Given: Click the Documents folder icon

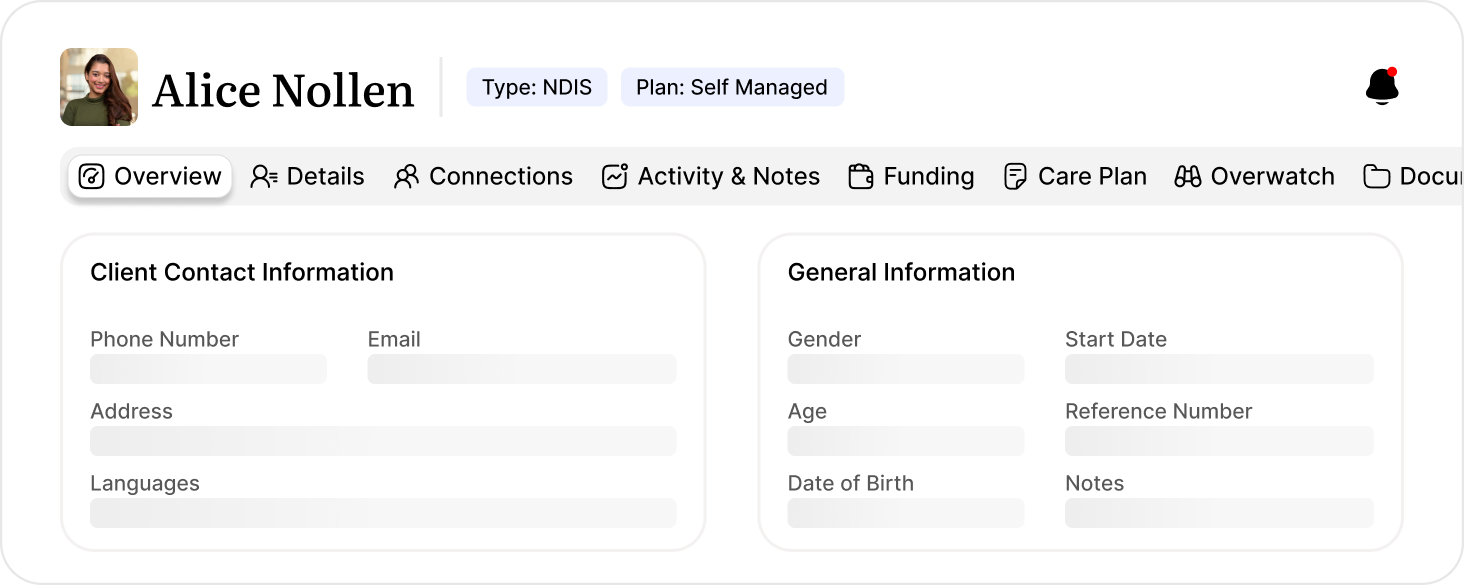Looking at the screenshot, I should (1377, 177).
